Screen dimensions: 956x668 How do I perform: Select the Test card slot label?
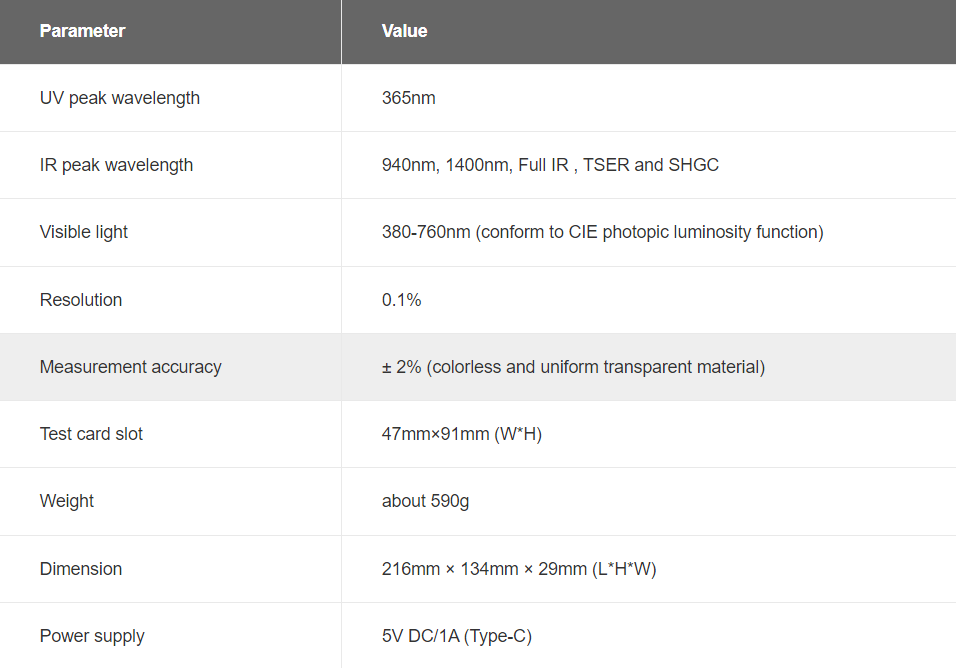click(91, 434)
